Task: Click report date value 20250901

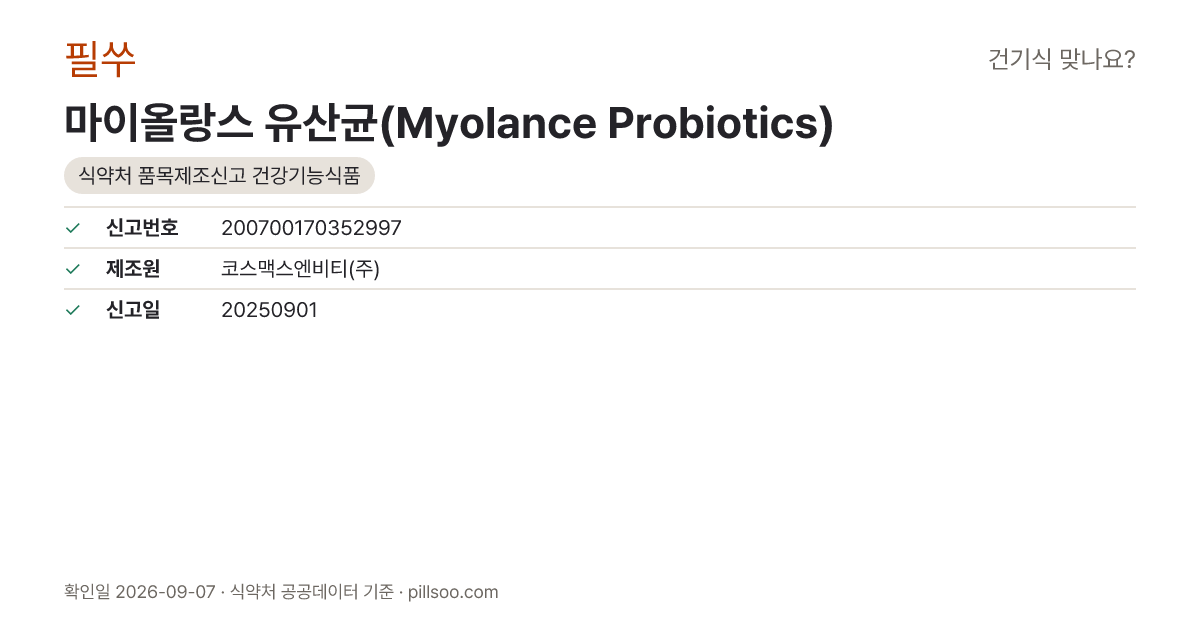Action: 269,310
